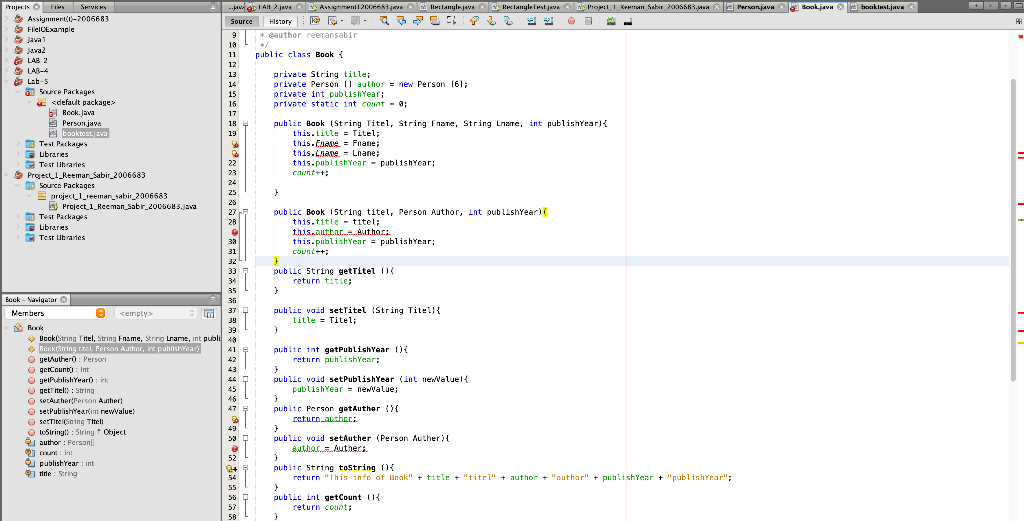
Task: Switch to Source view
Action: 241,21
